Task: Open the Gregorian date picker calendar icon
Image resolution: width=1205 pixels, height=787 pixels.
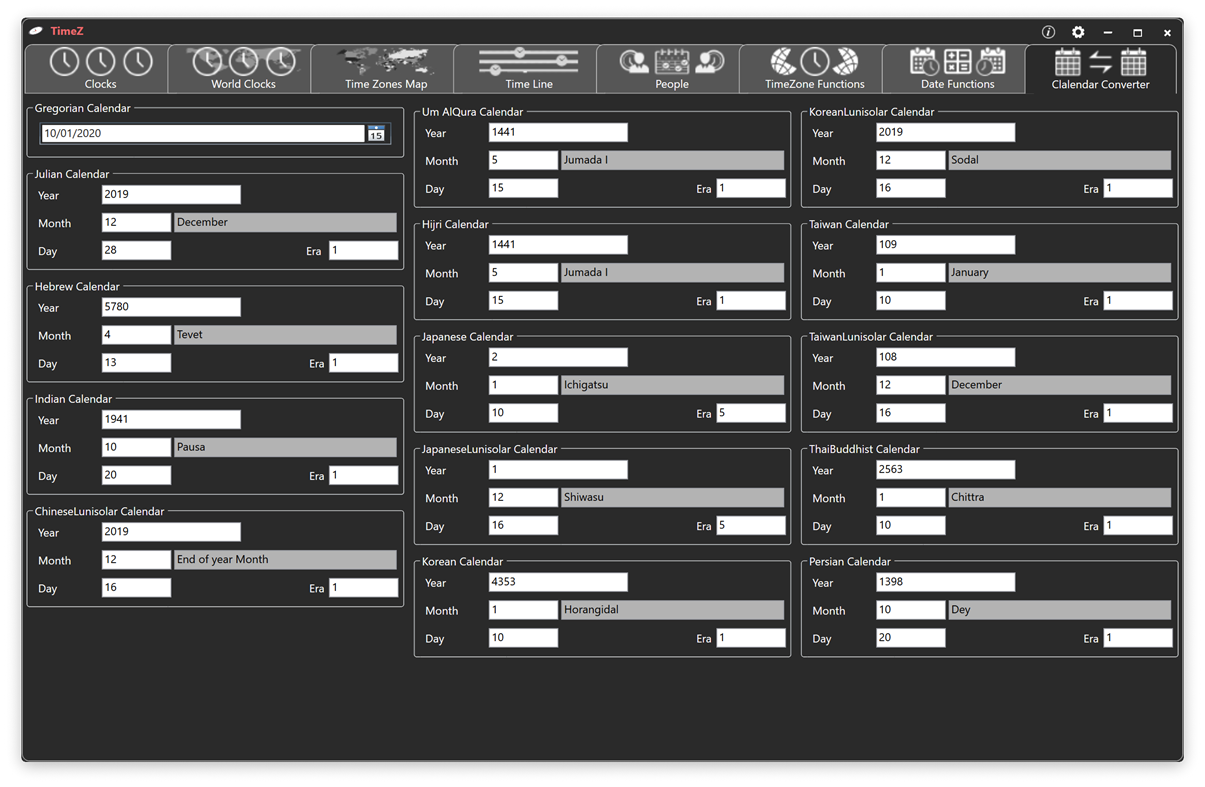Action: click(x=376, y=133)
